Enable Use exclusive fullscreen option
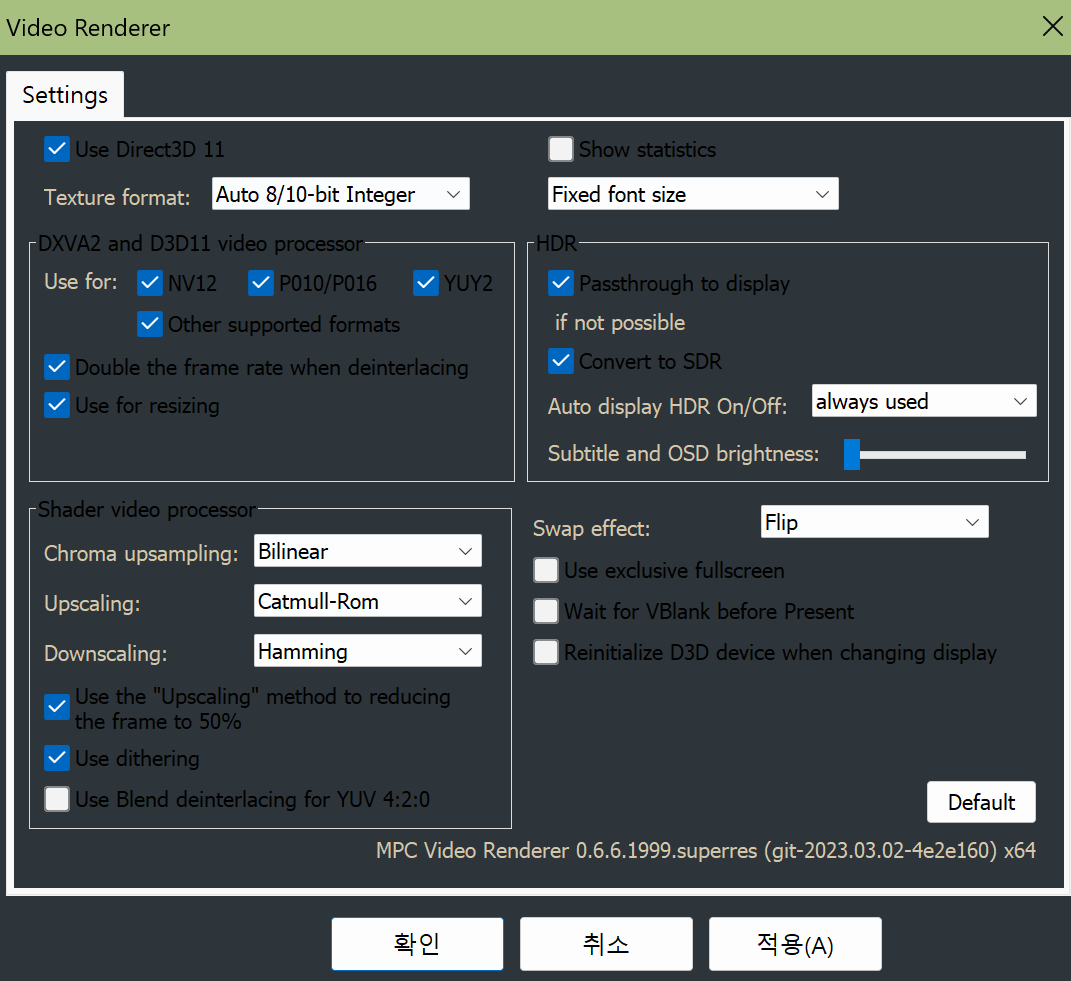The height and width of the screenshot is (981, 1071). [x=546, y=571]
